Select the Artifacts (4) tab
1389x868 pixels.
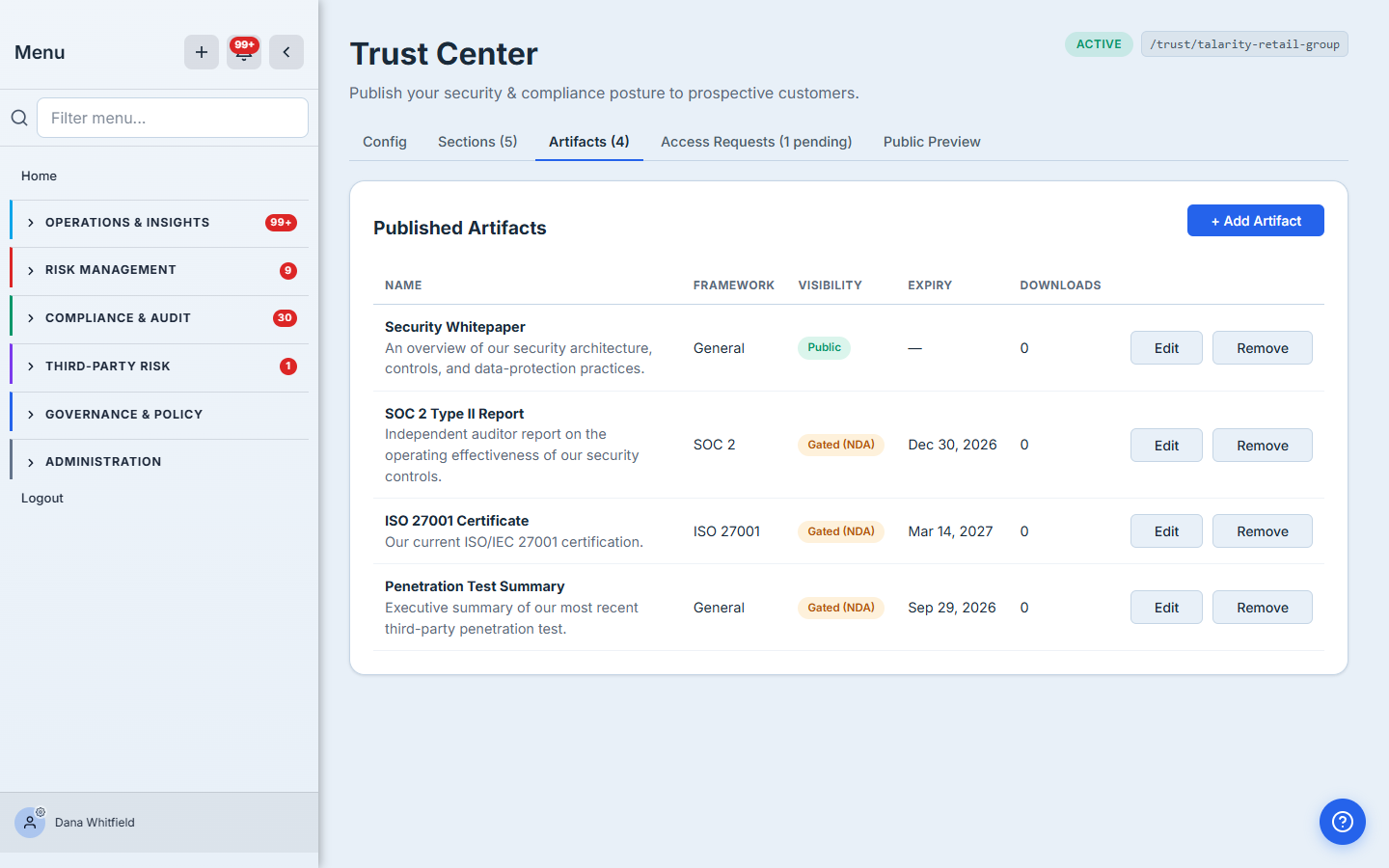[589, 142]
